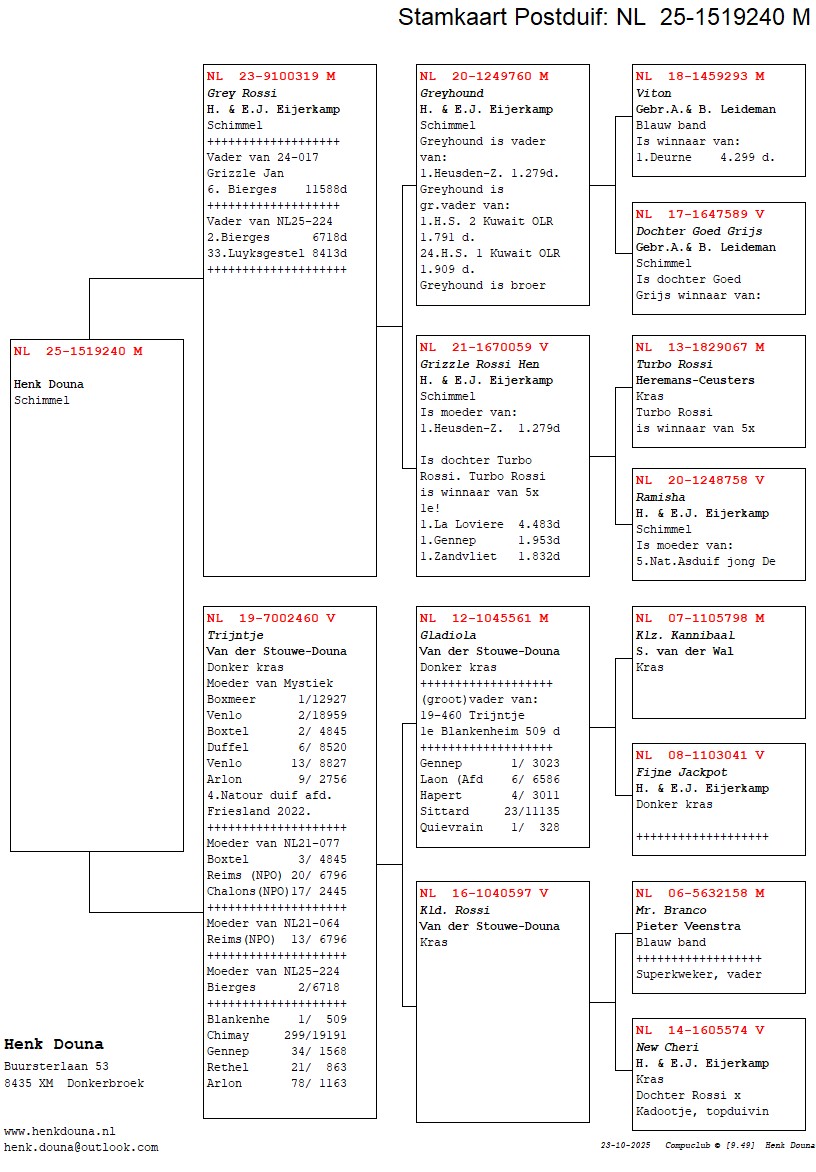Screen dimensions: 816x1172
Task: Click the Dochter Goed Grijs entry
Action: pyautogui.click(x=699, y=231)
